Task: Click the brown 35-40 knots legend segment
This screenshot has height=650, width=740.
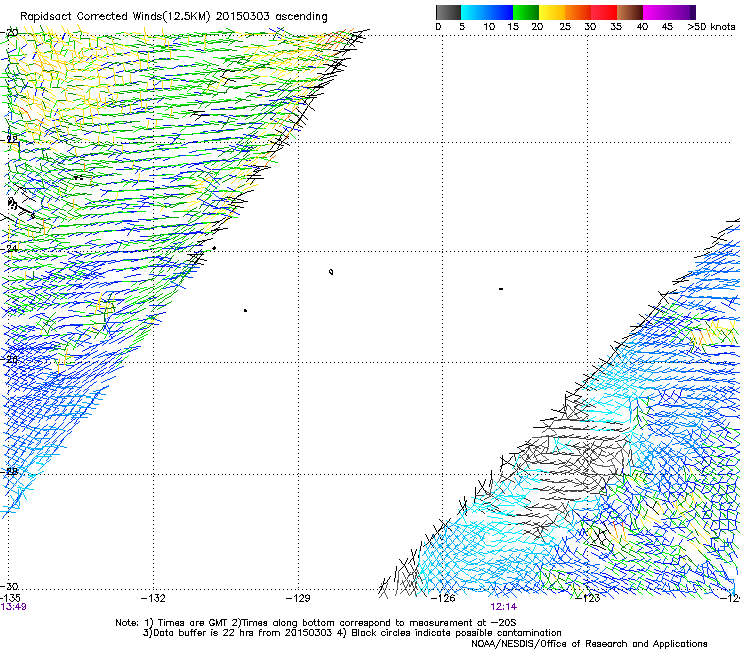Action: point(630,12)
